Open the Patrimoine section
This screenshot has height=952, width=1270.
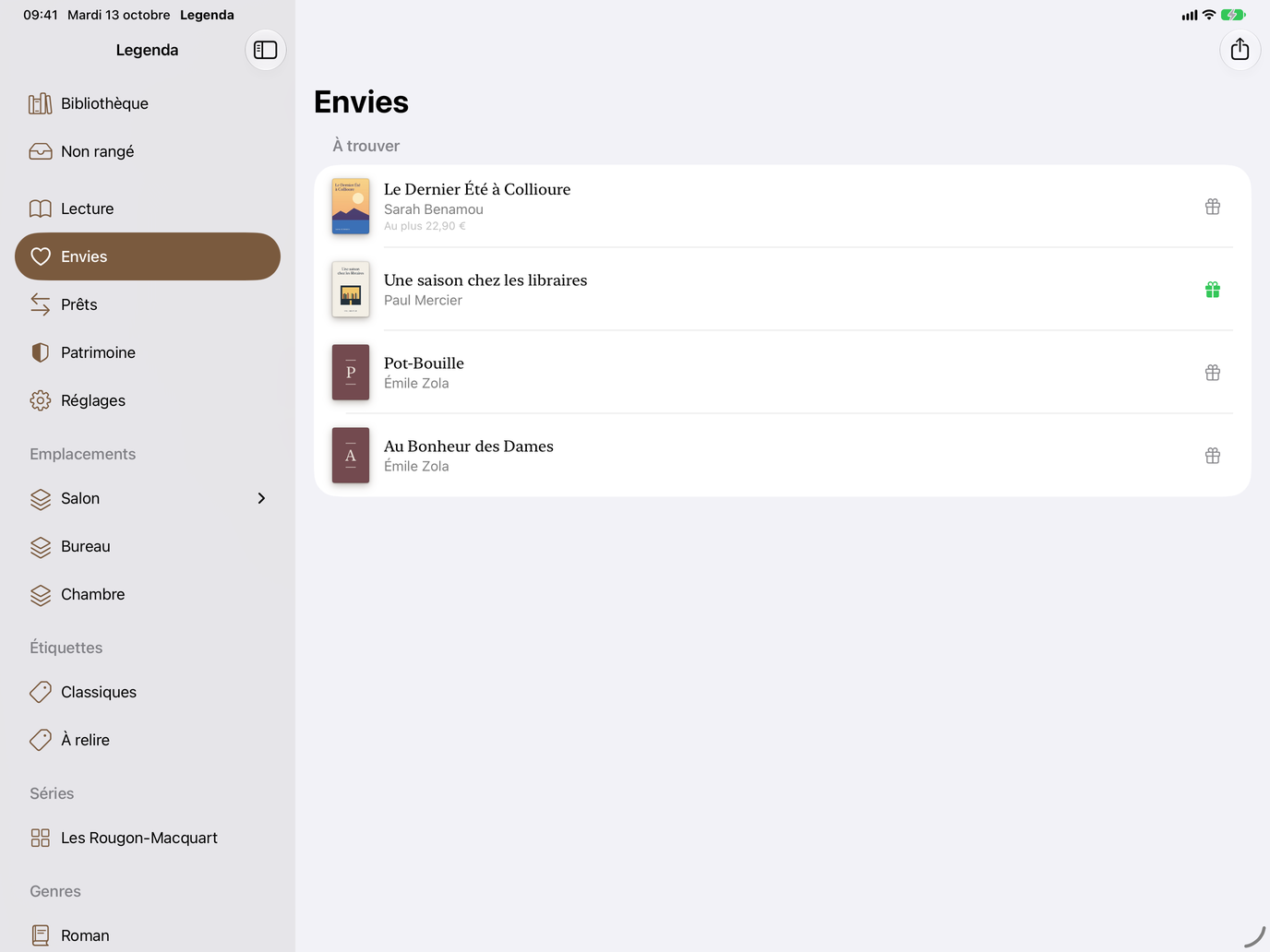[148, 352]
